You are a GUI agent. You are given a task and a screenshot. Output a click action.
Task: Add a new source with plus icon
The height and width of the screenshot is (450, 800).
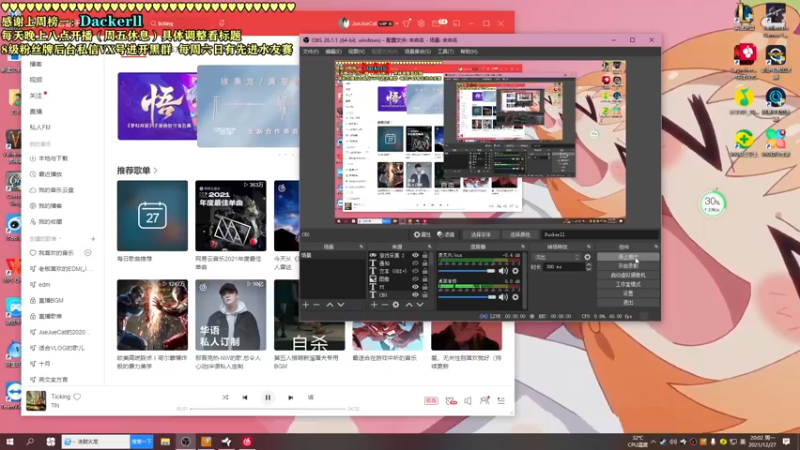tap(374, 305)
